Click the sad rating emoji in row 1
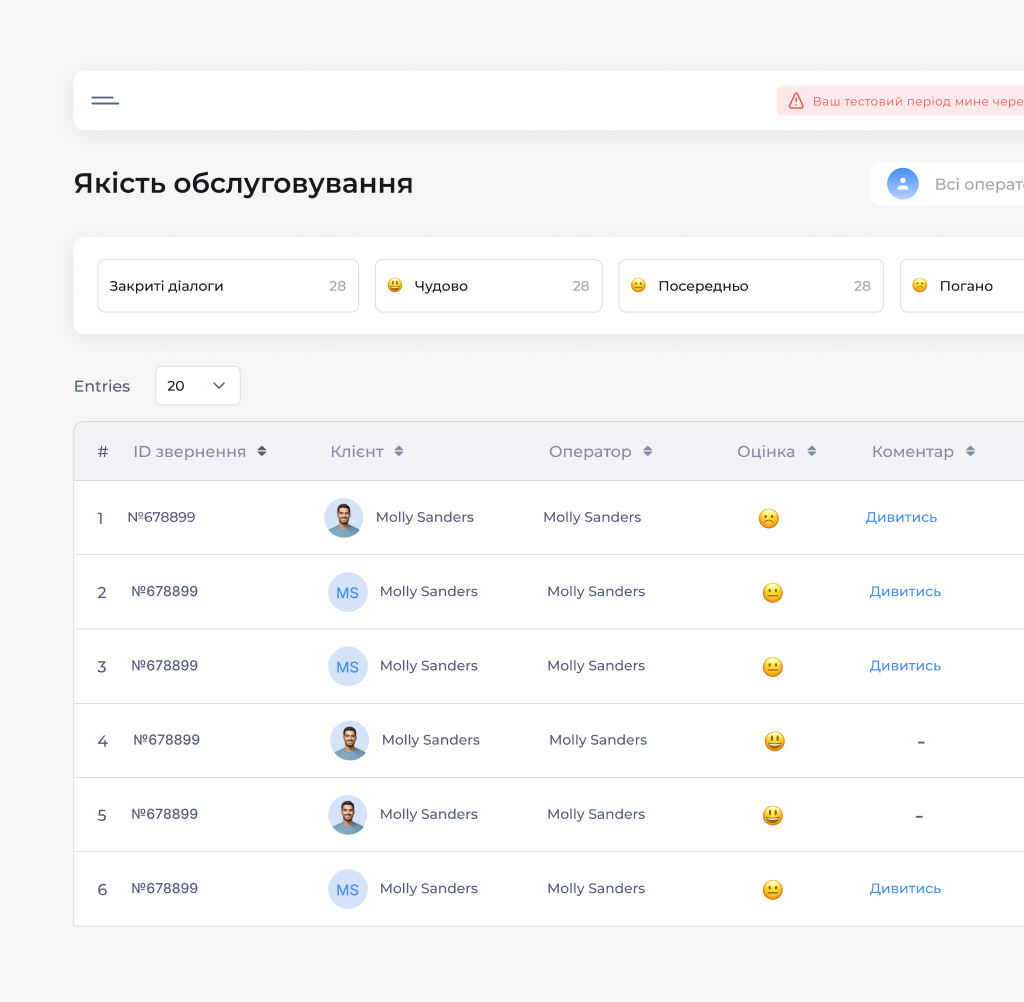The width and height of the screenshot is (1024, 1002). [769, 519]
